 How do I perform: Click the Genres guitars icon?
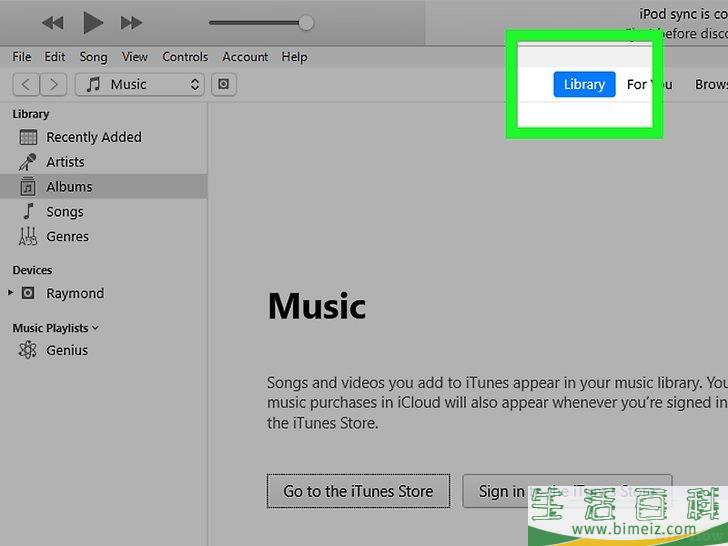[x=28, y=236]
